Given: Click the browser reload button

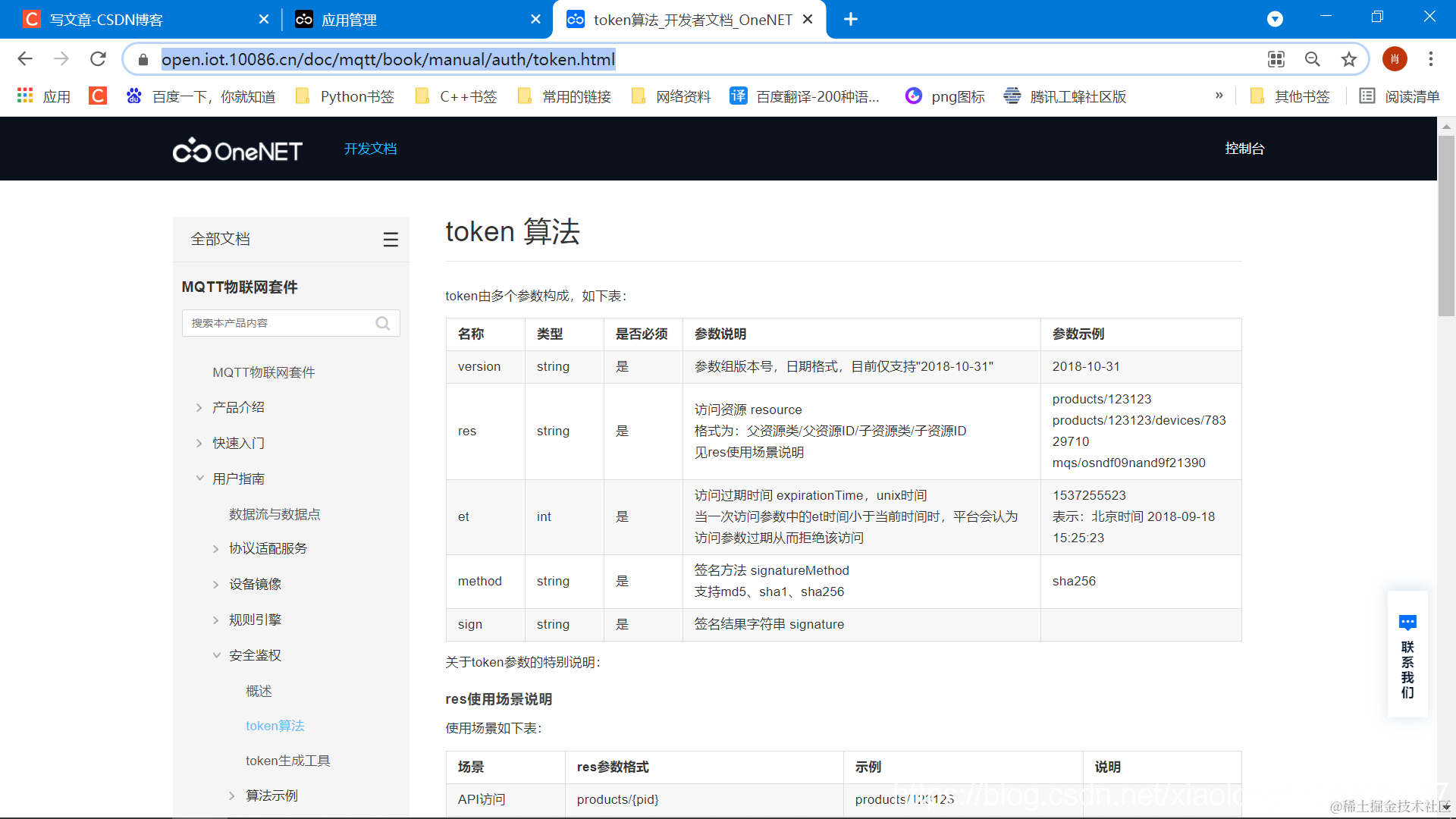Looking at the screenshot, I should click(x=98, y=59).
